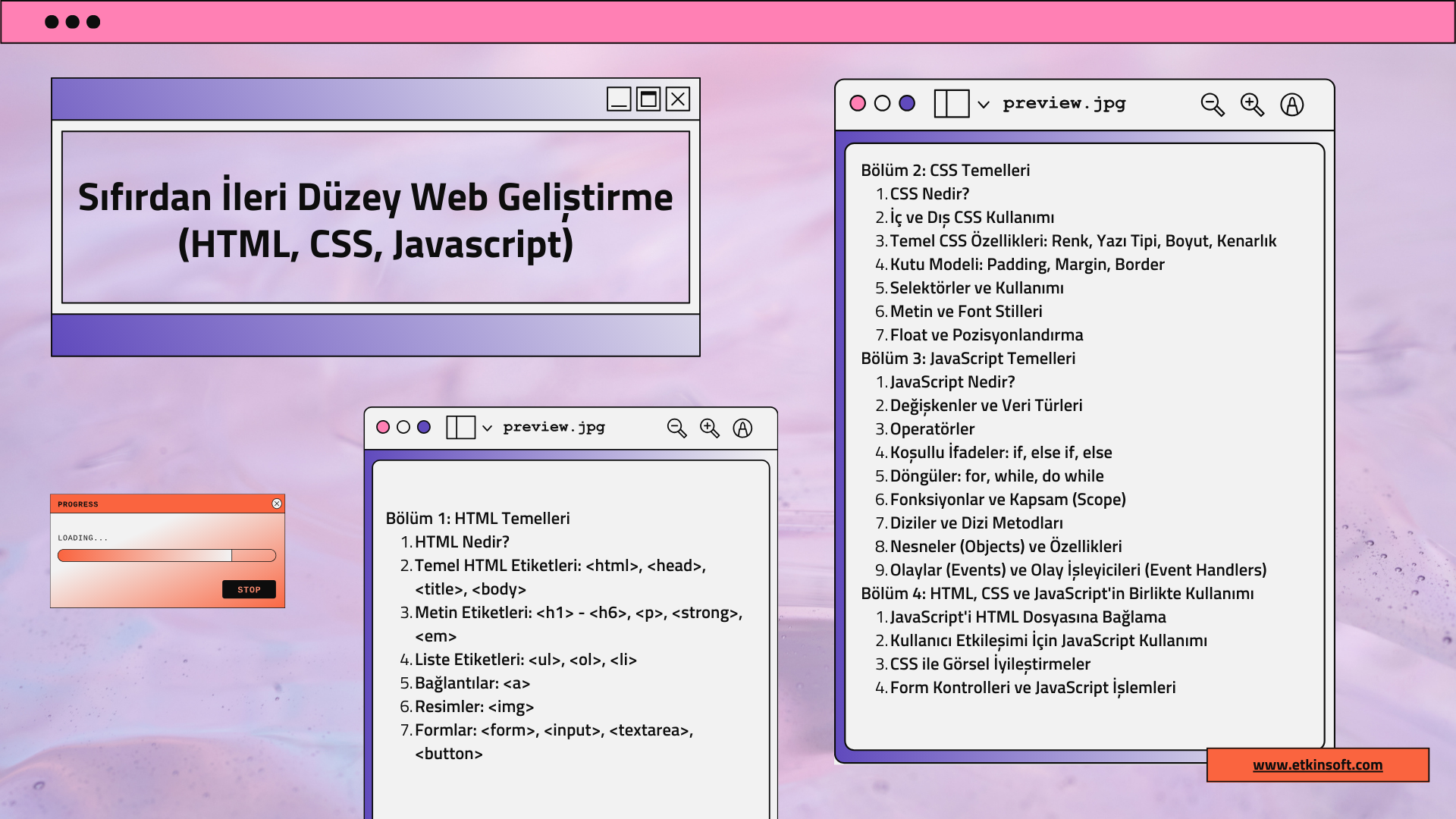Screen dimensions: 1456x819
Task: Click preview.jpg file name in right window
Action: [1064, 103]
